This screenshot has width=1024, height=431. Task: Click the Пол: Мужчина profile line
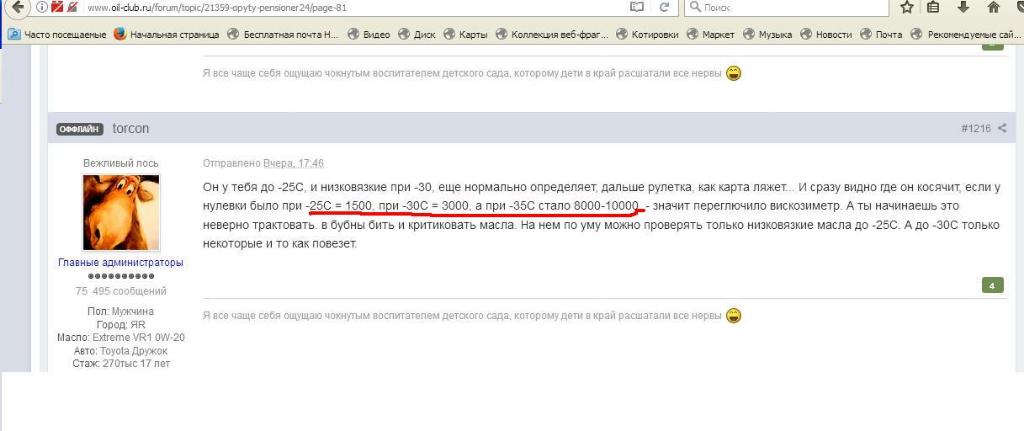[121, 311]
